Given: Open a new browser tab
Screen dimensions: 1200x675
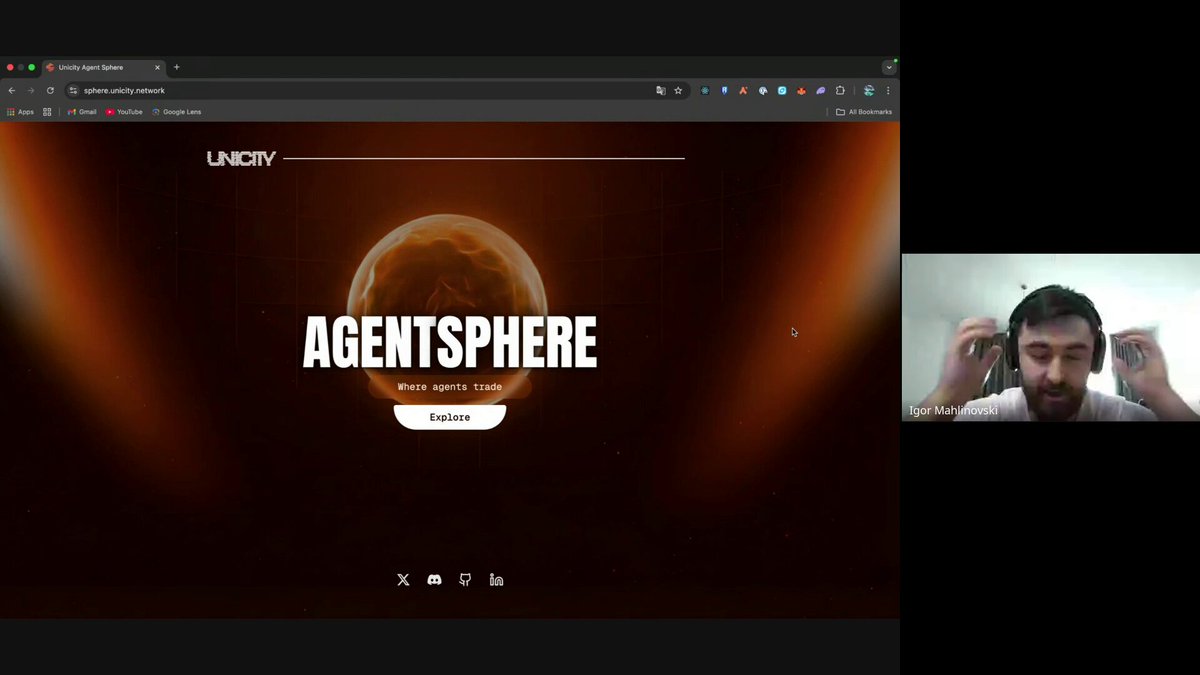Looking at the screenshot, I should click(177, 67).
